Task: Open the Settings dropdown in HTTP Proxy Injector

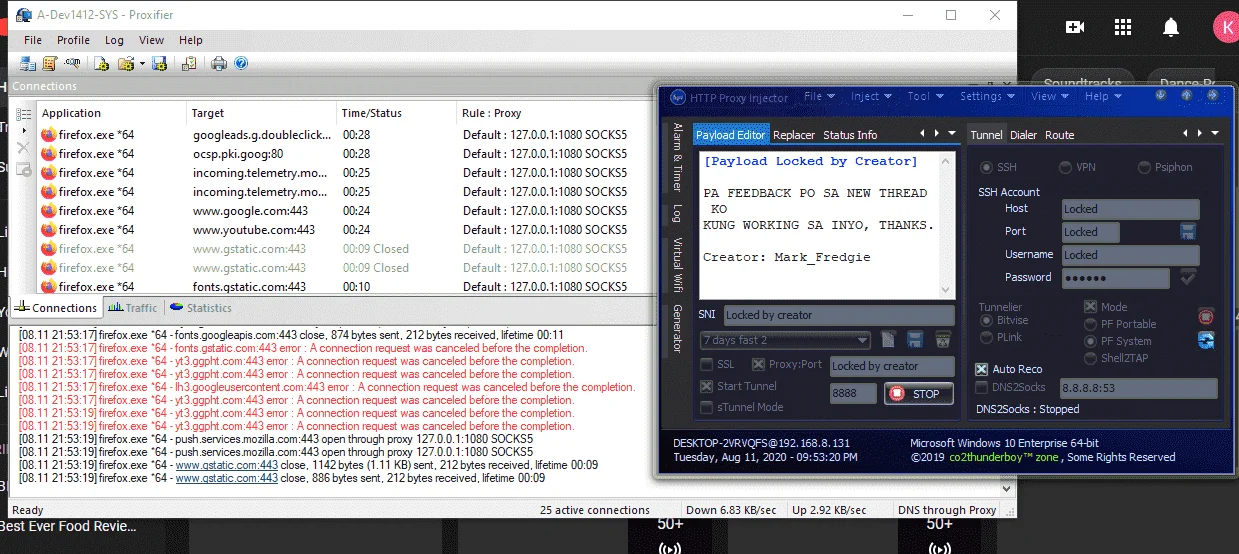Action: coord(988,96)
